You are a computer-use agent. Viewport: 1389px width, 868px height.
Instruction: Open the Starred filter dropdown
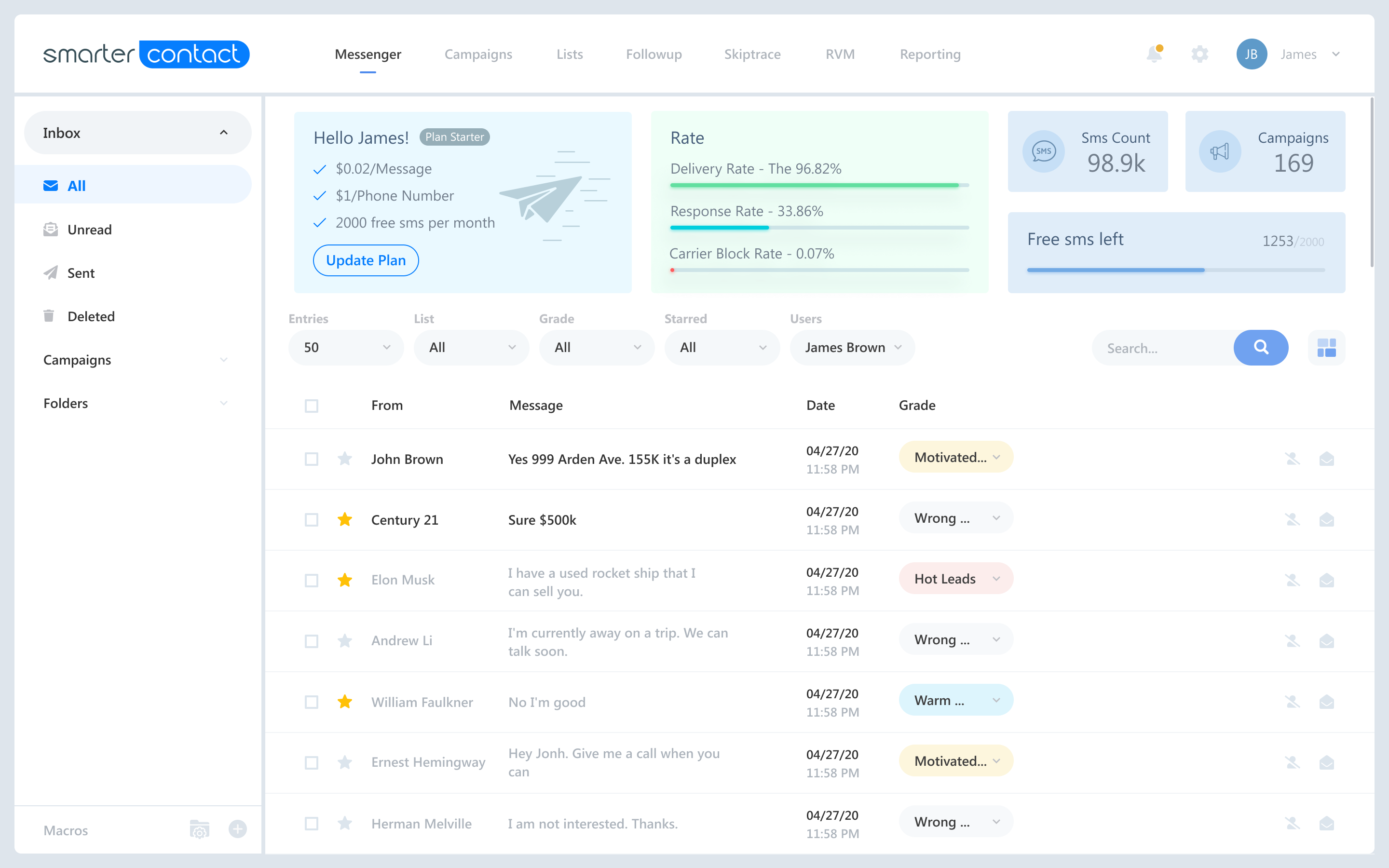click(x=722, y=347)
